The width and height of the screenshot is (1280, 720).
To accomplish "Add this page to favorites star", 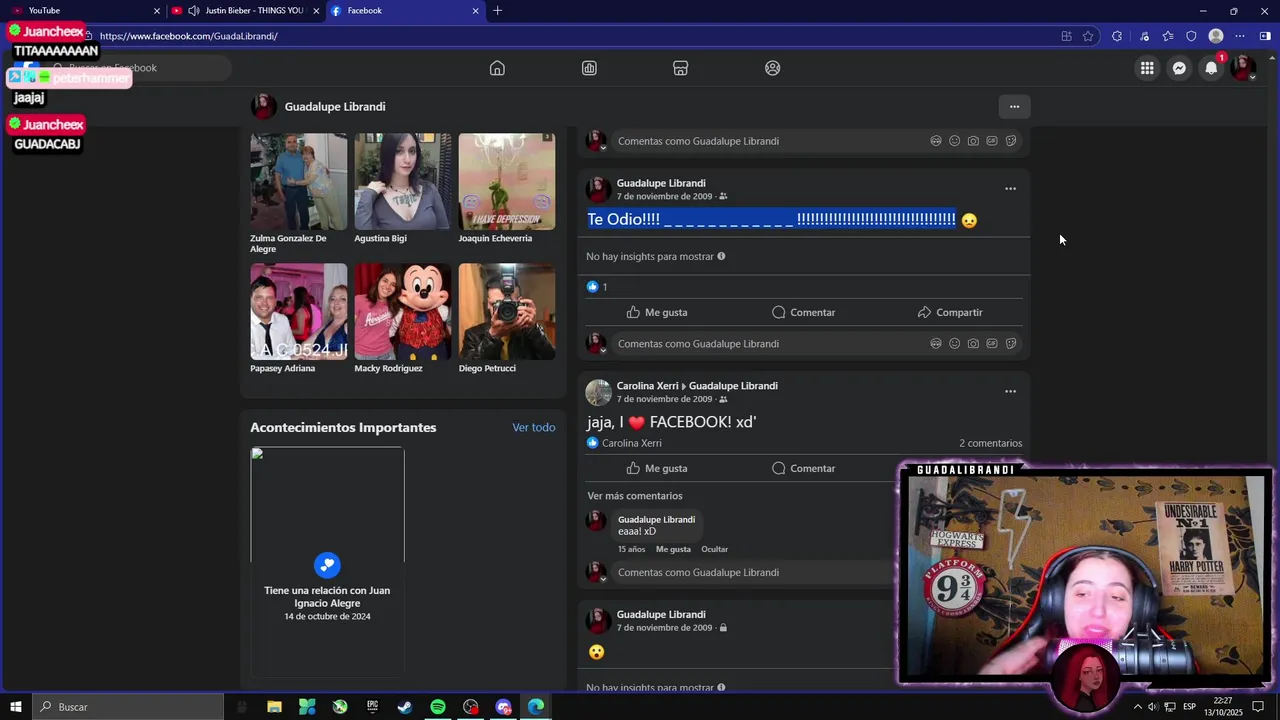I will 1088,36.
